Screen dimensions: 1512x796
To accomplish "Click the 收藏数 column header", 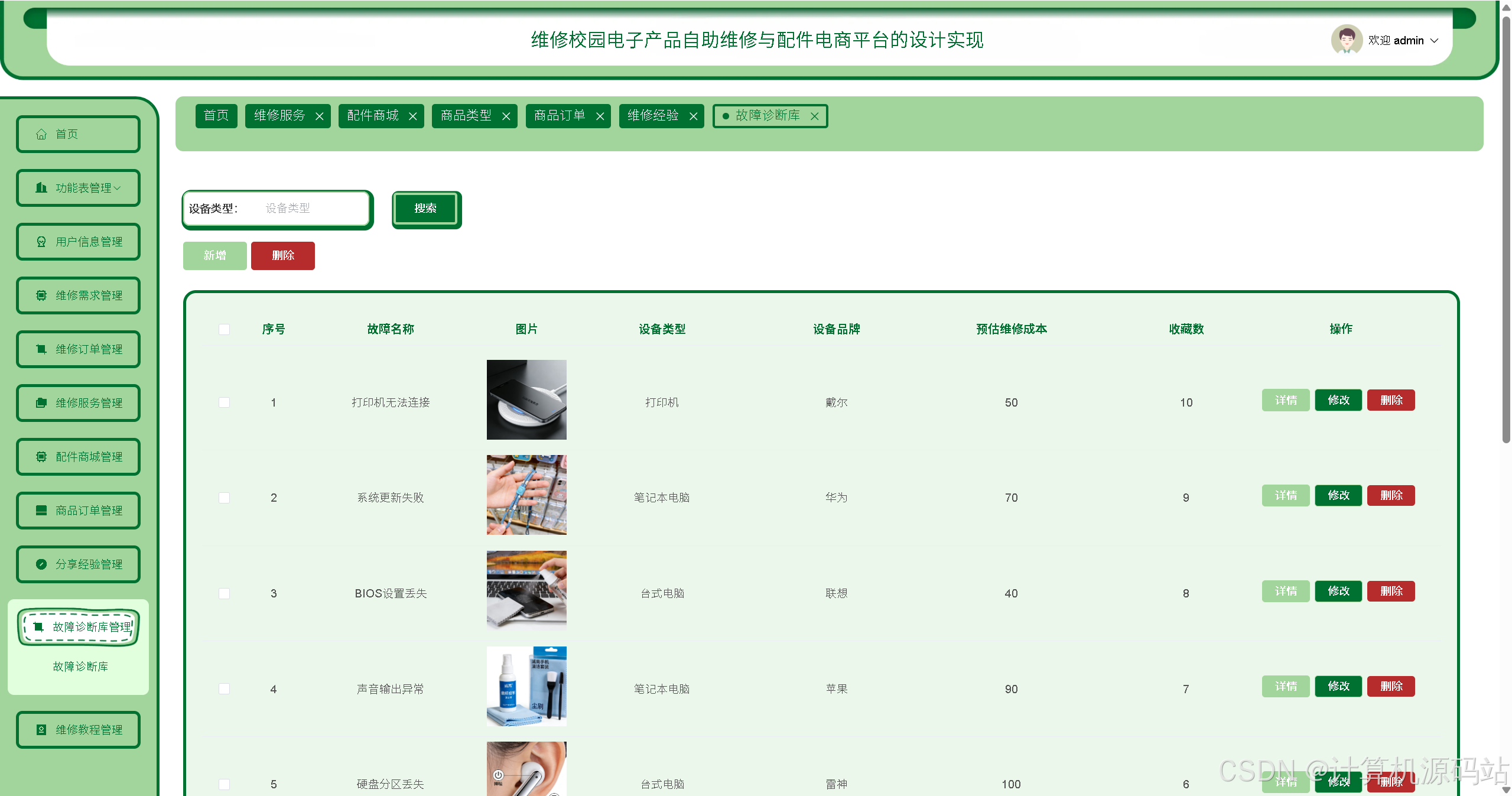I will click(x=1186, y=329).
